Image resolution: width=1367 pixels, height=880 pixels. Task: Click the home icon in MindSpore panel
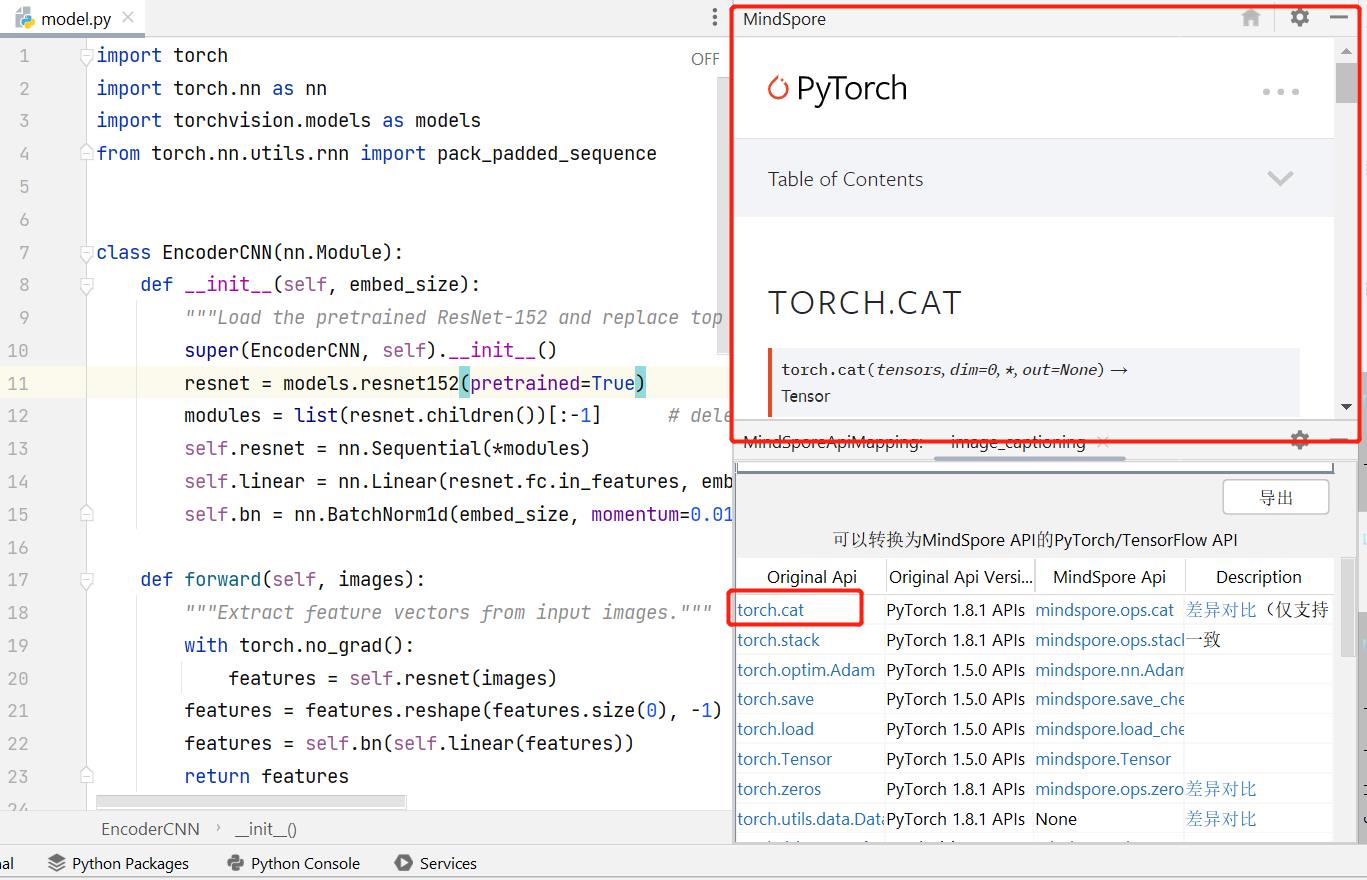point(1250,18)
